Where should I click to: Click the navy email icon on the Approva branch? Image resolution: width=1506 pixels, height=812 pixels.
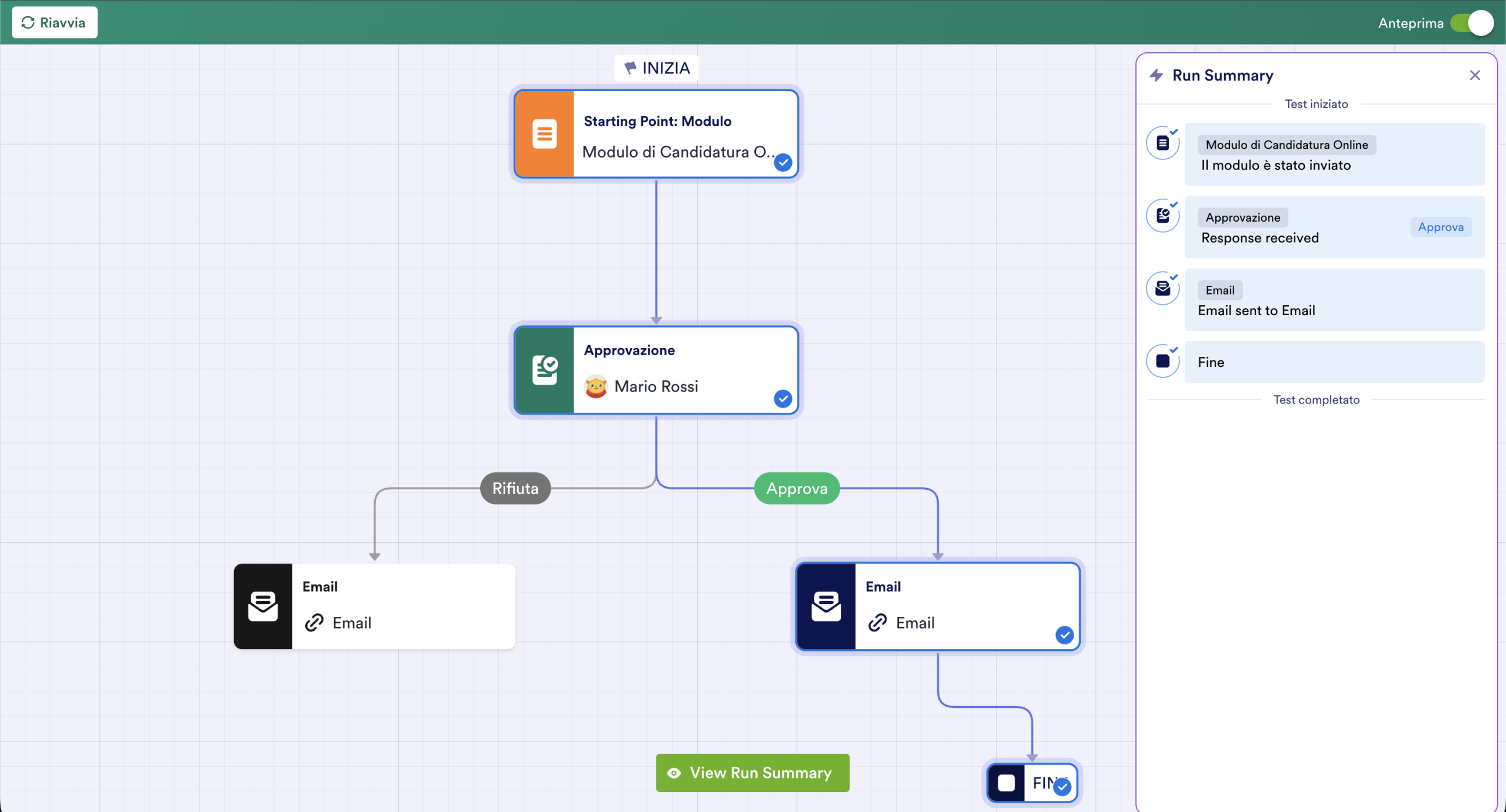point(826,606)
